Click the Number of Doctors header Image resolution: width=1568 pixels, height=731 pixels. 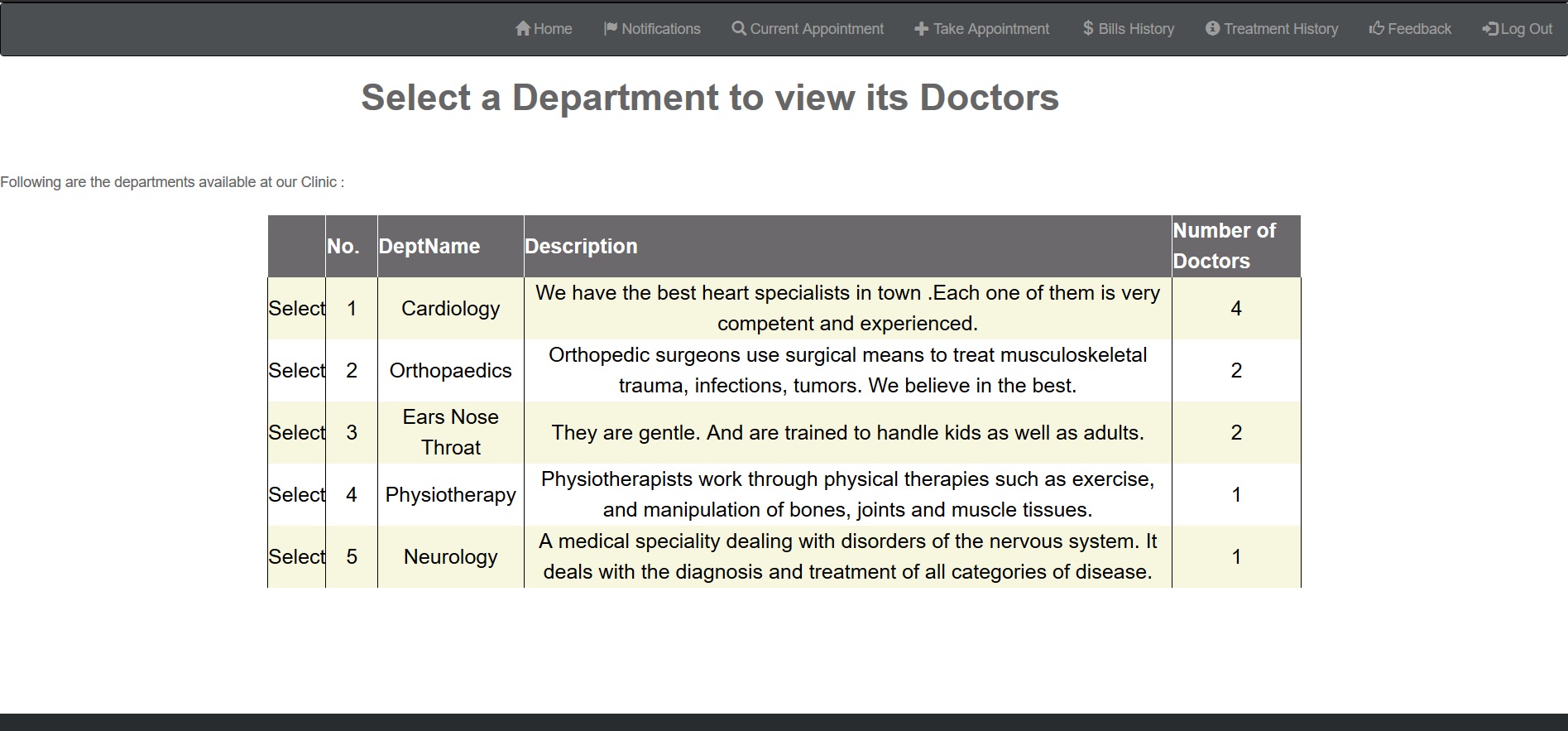coord(1224,246)
